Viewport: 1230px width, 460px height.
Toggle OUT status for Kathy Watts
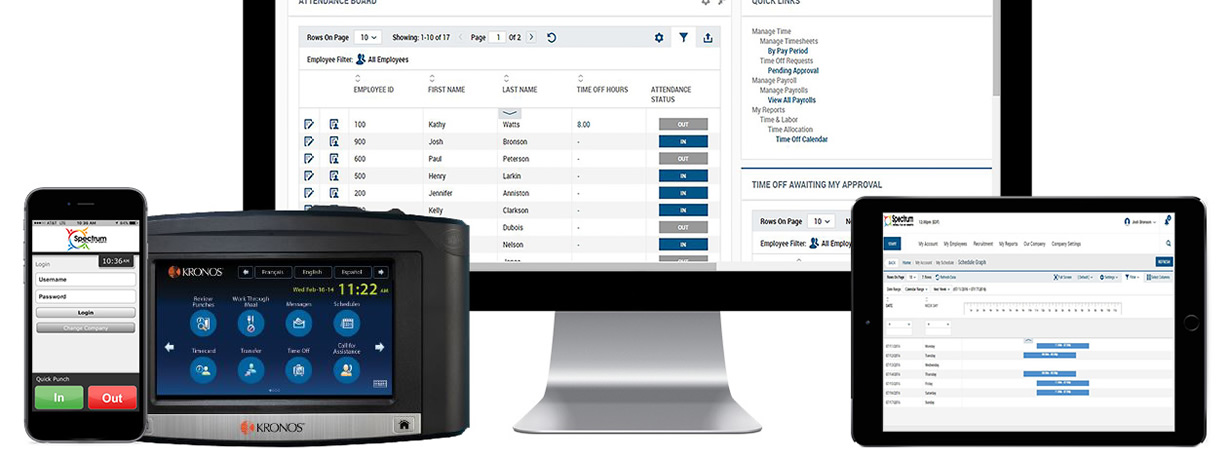coord(683,125)
